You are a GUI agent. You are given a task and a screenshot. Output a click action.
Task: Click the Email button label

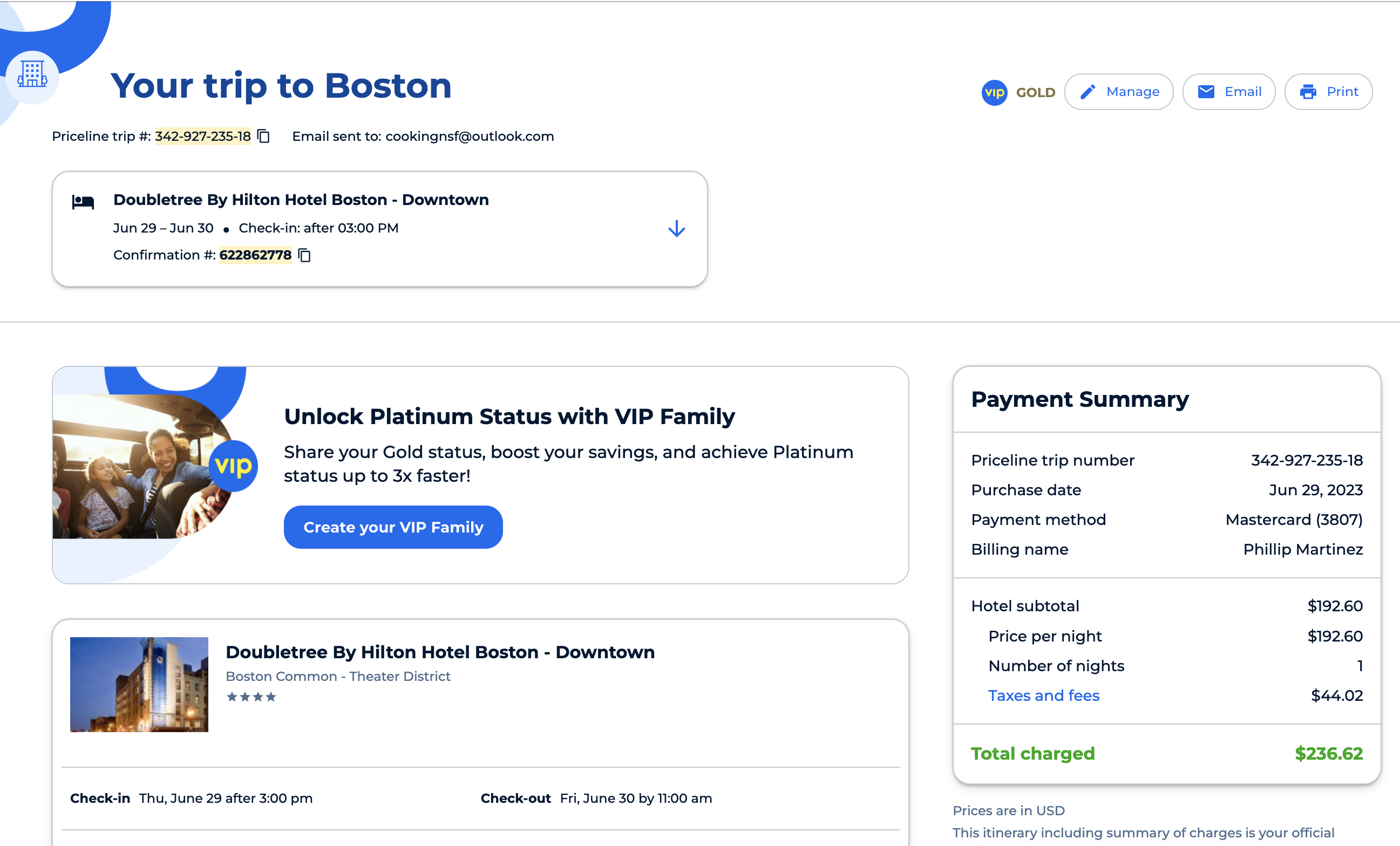pyautogui.click(x=1242, y=92)
